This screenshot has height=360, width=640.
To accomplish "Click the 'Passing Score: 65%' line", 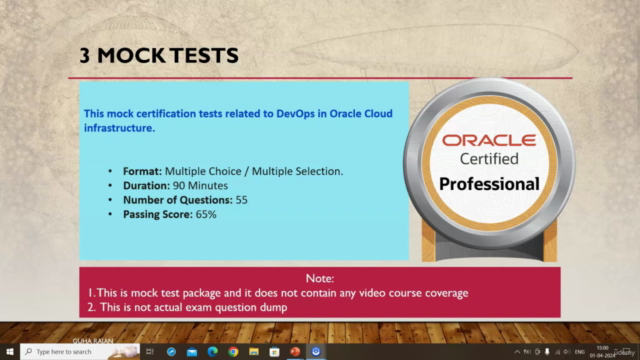I will point(170,214).
